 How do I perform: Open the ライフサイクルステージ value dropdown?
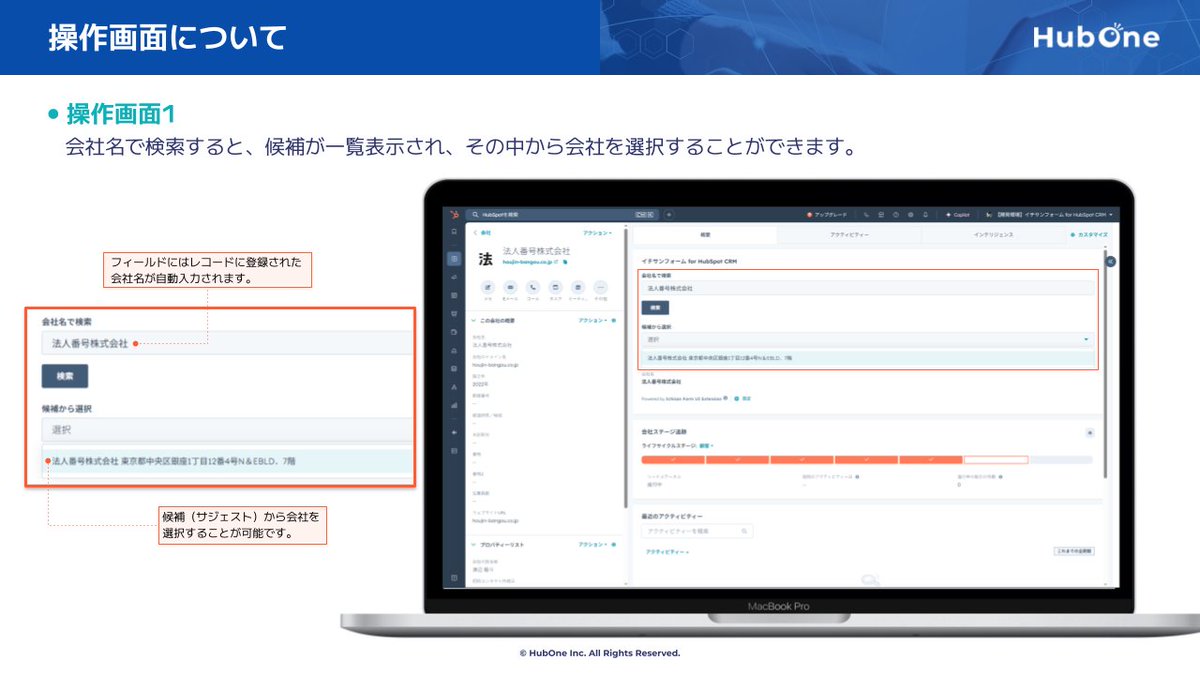coord(706,445)
